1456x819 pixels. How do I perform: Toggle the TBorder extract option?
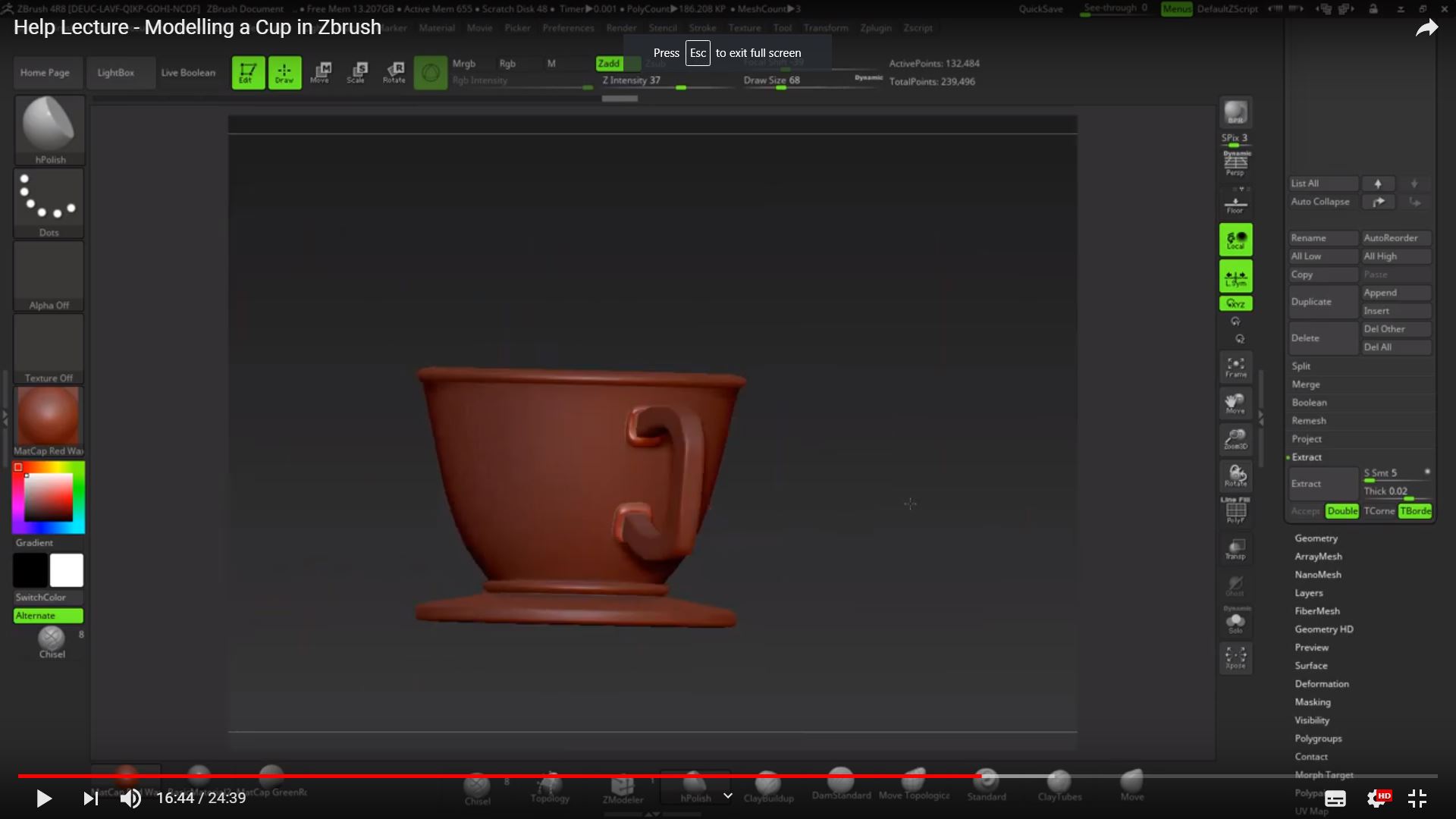1415,511
